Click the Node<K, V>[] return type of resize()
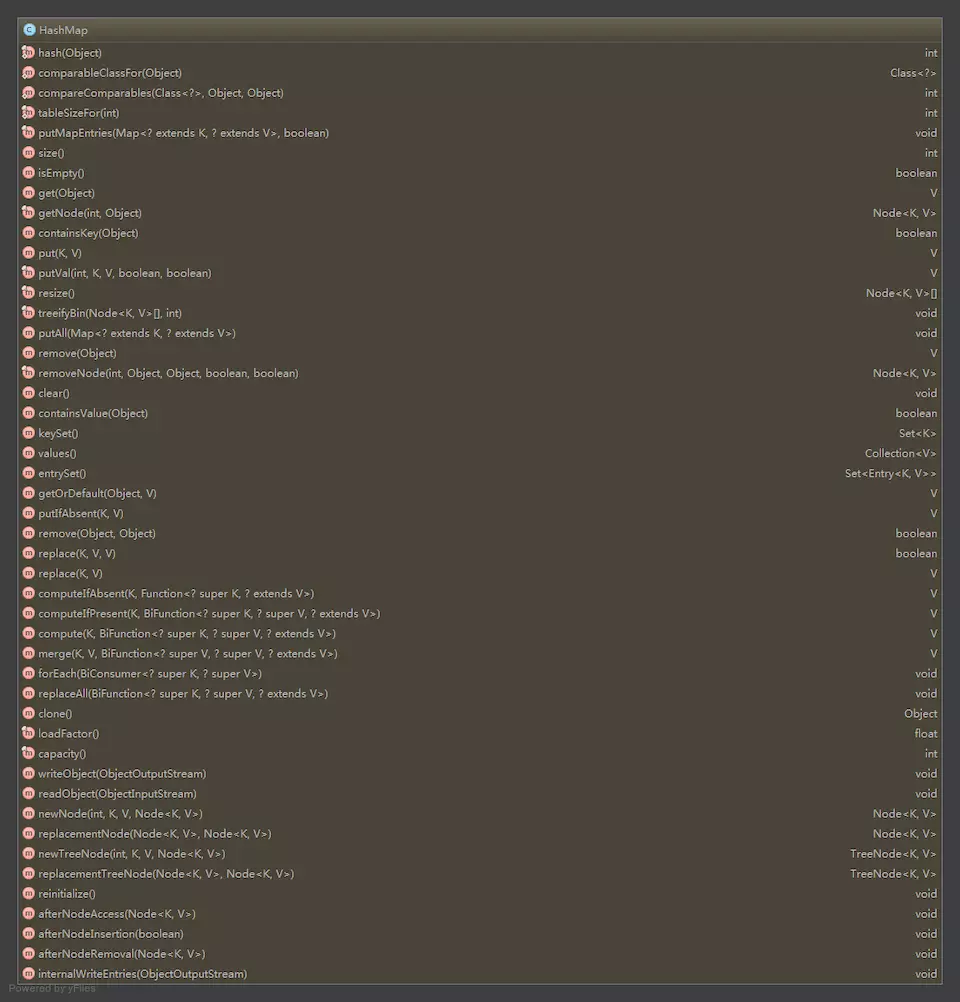960x1002 pixels. tap(902, 293)
